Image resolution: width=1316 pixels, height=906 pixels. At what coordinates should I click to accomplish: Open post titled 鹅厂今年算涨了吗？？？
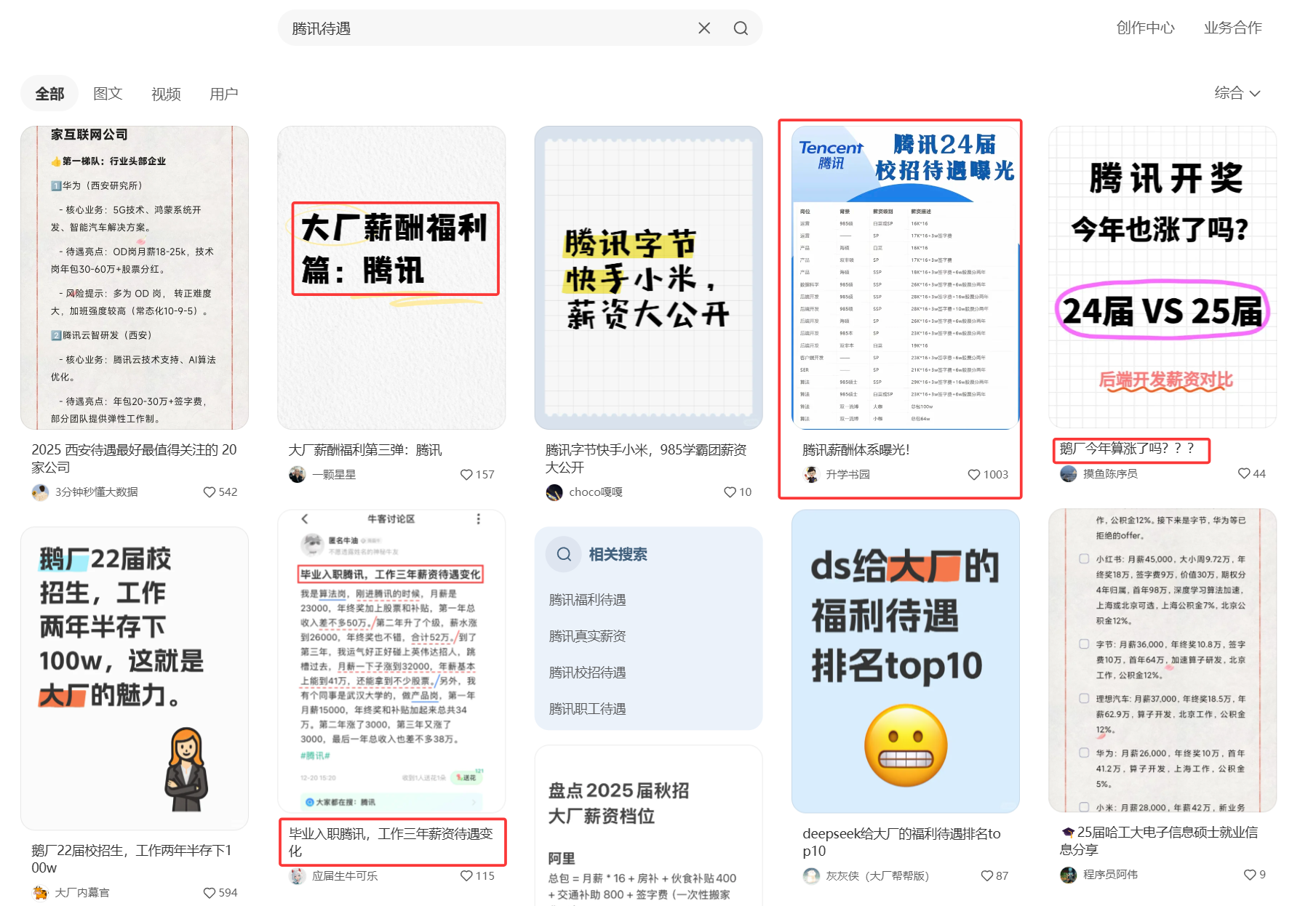(x=1127, y=449)
